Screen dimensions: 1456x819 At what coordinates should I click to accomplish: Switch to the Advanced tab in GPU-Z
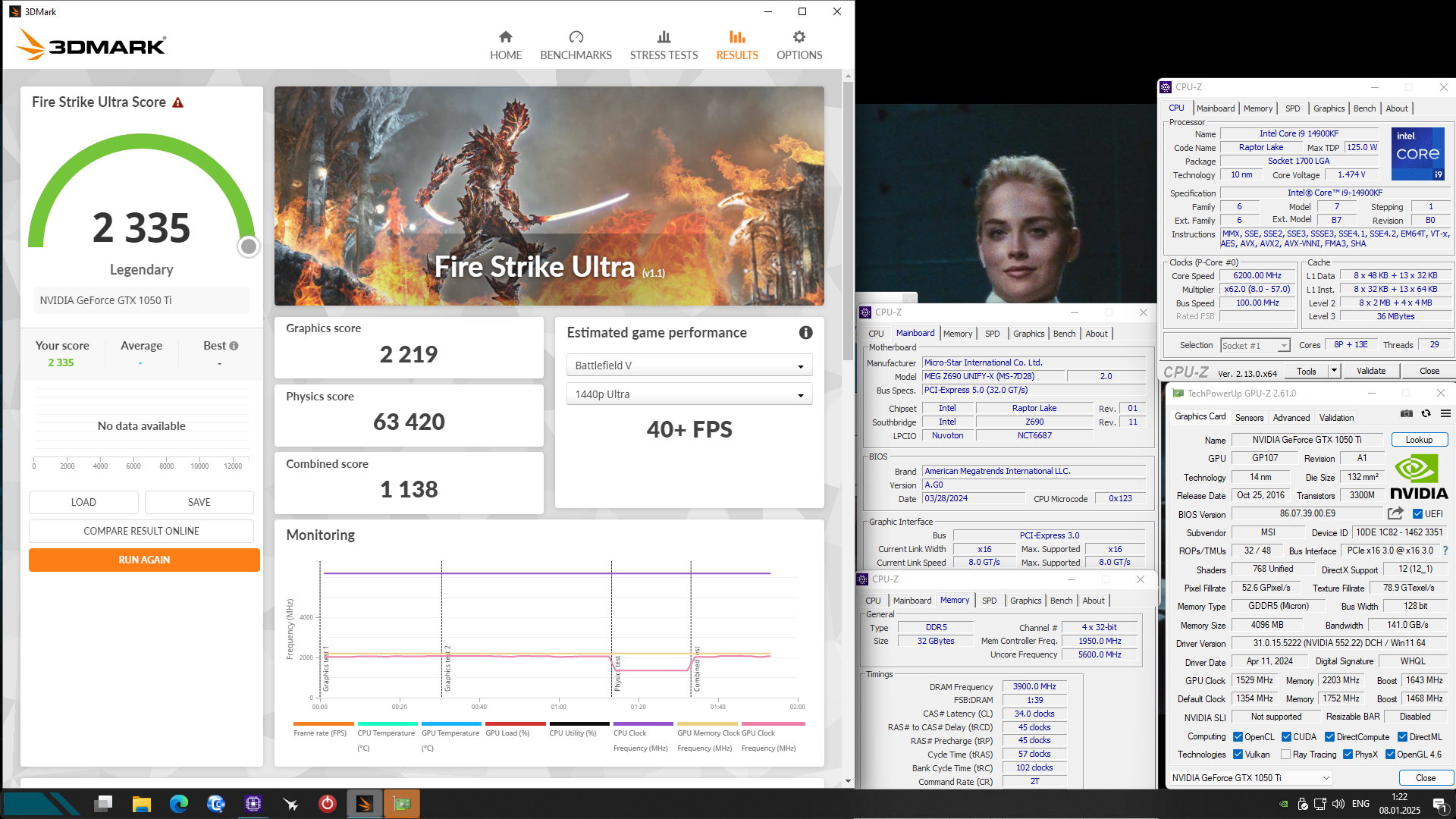(x=1291, y=417)
